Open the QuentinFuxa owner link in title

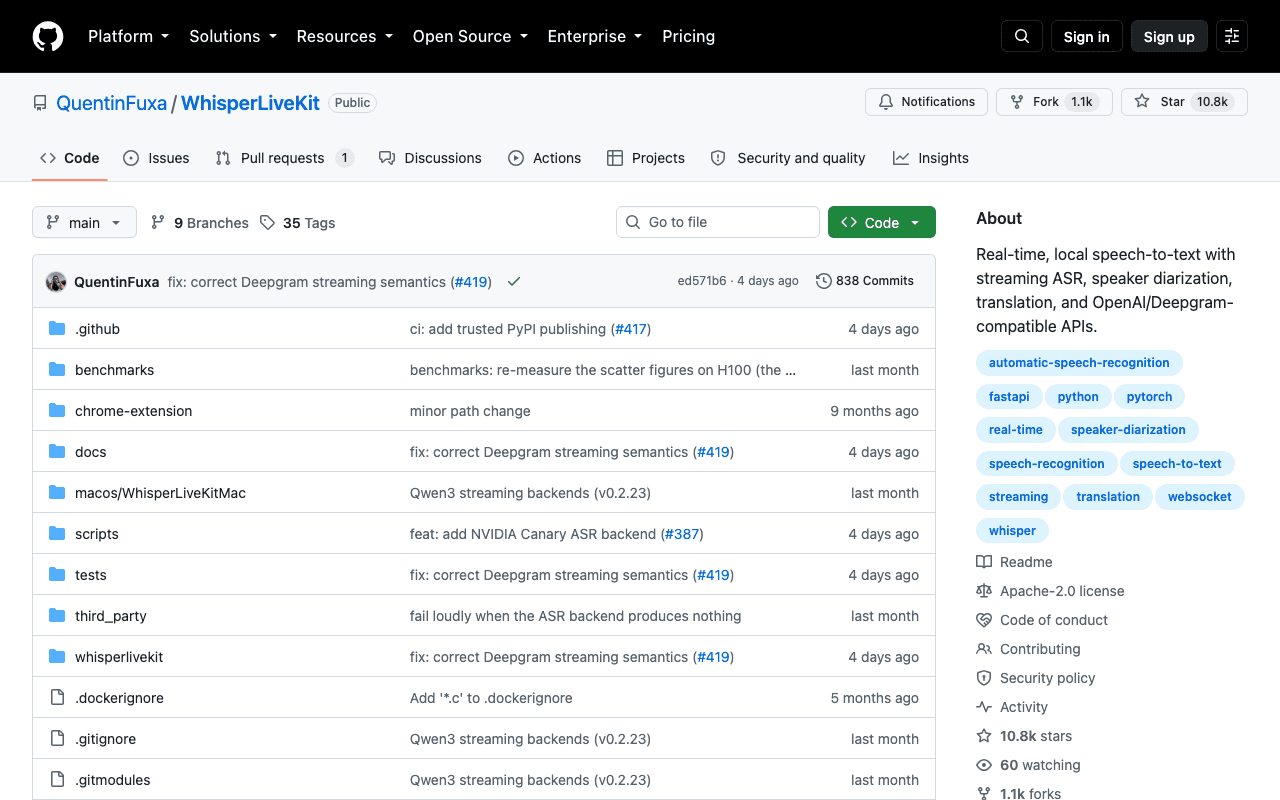(111, 103)
